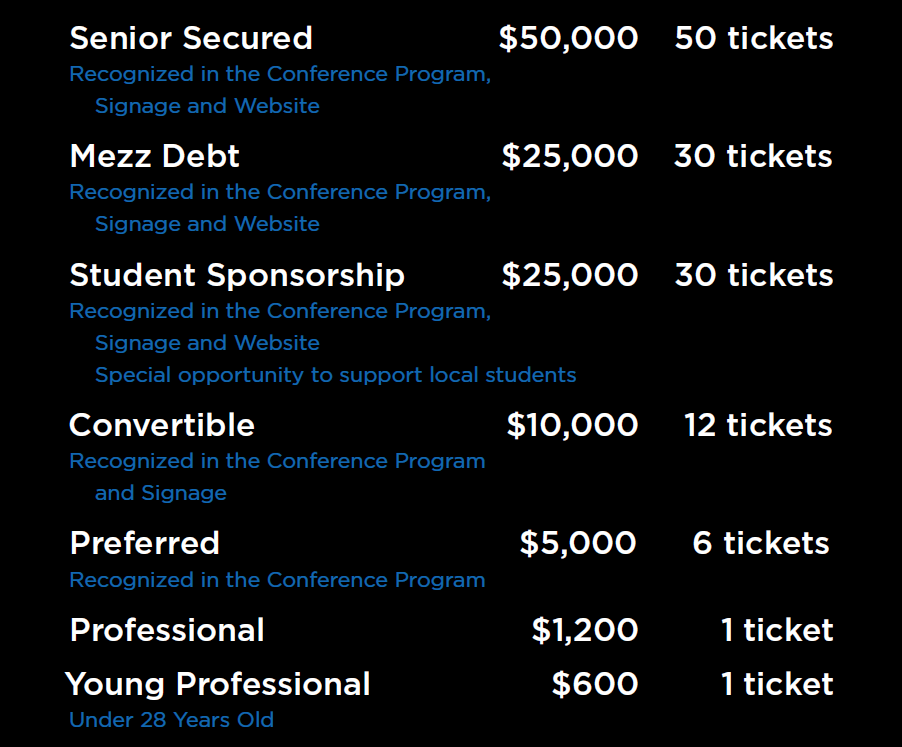Click the Professional ticket title
This screenshot has height=747, width=902.
pyautogui.click(x=167, y=630)
